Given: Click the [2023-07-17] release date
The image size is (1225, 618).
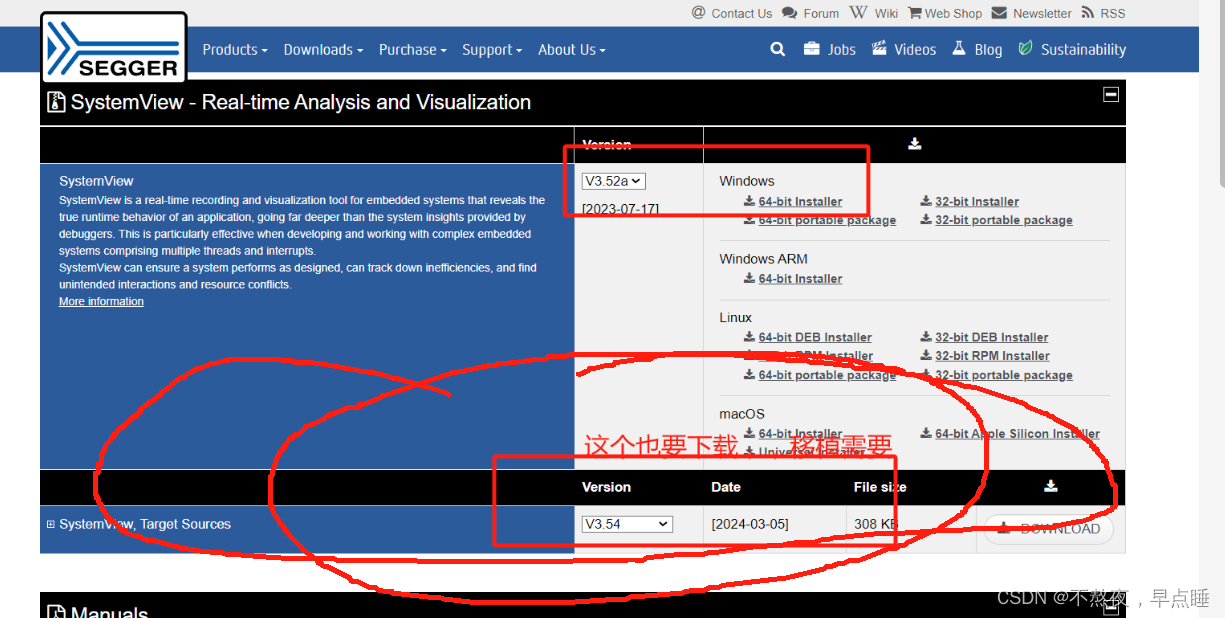Looking at the screenshot, I should point(620,208).
